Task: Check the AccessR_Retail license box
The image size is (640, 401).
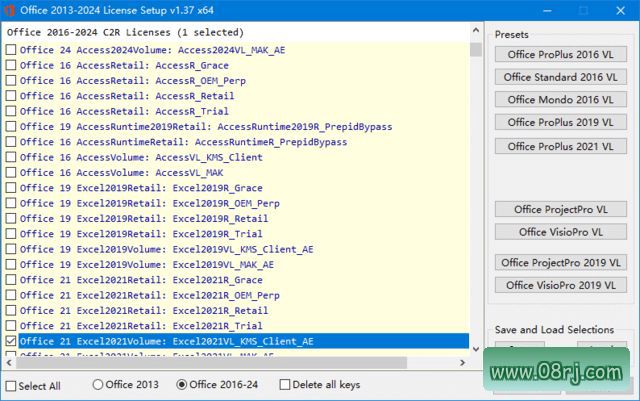Action: (x=11, y=96)
